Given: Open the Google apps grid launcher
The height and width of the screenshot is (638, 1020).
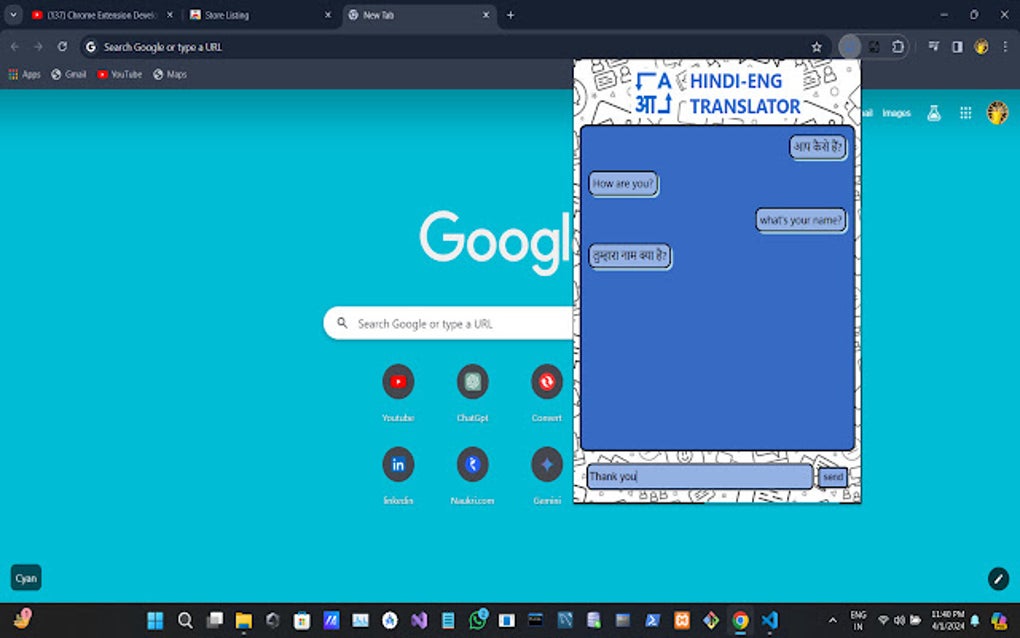Looking at the screenshot, I should tap(965, 113).
